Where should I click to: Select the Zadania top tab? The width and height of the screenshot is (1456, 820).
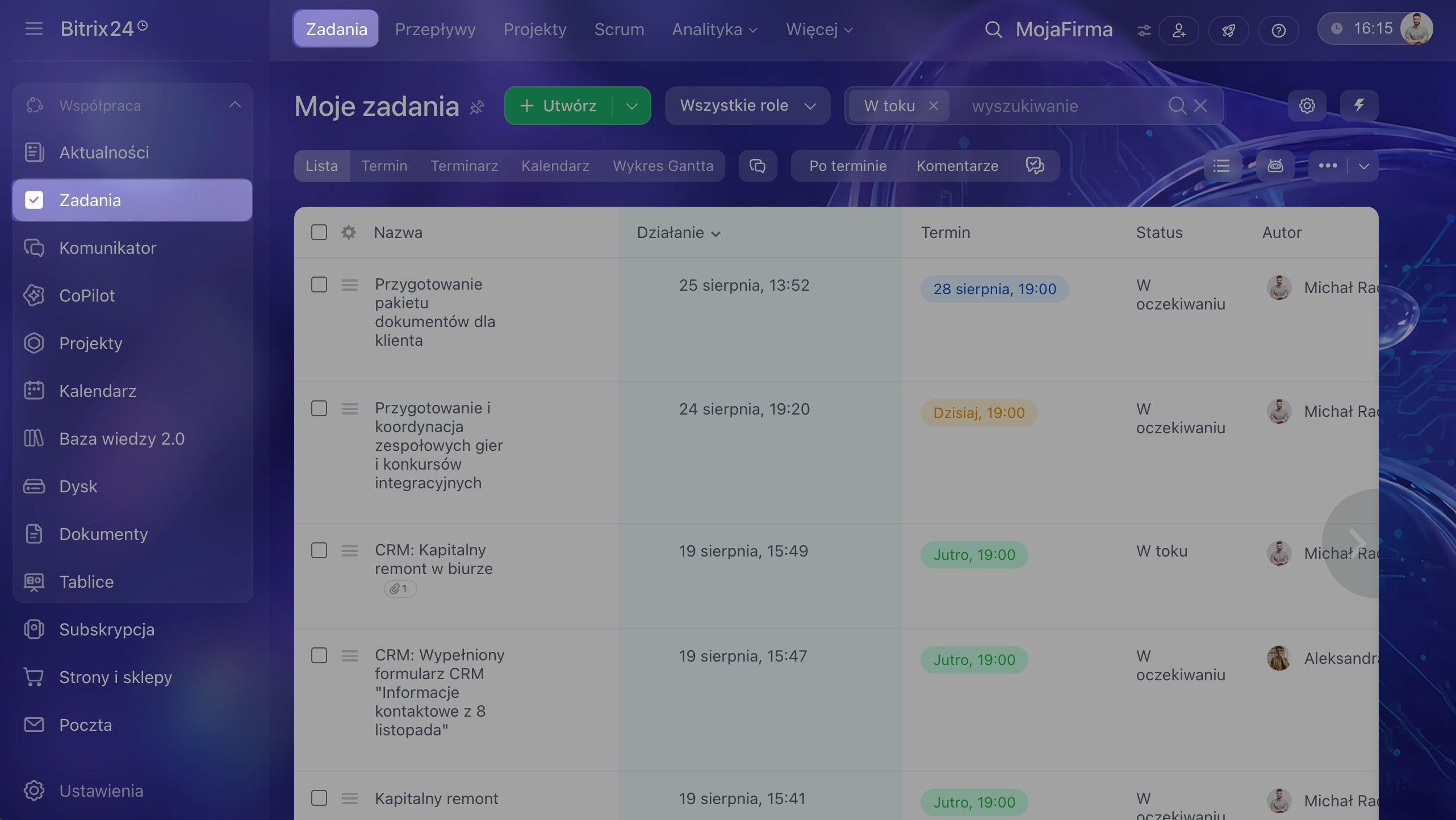click(336, 29)
